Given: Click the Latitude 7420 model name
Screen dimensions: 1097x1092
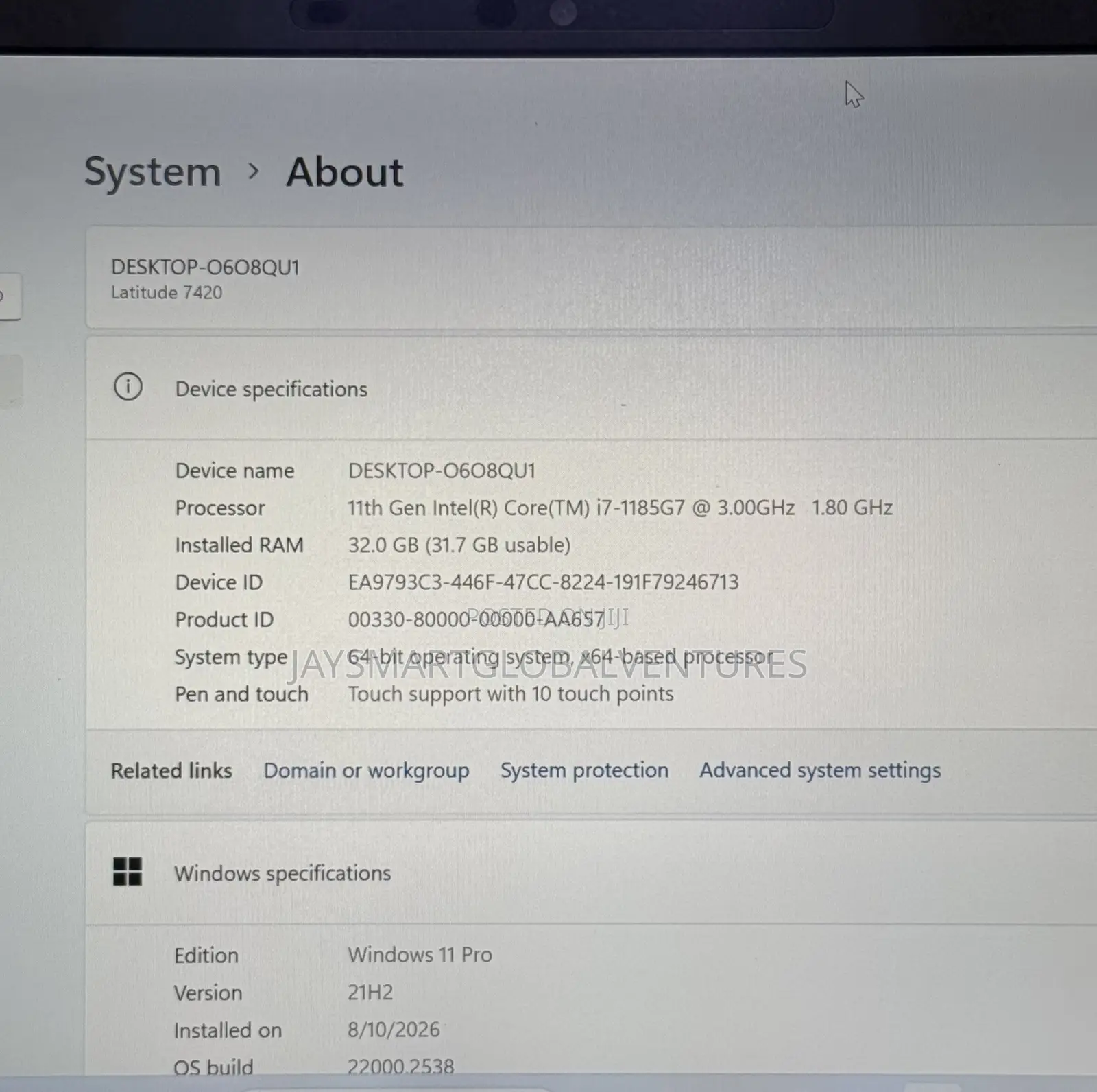Looking at the screenshot, I should (x=167, y=293).
